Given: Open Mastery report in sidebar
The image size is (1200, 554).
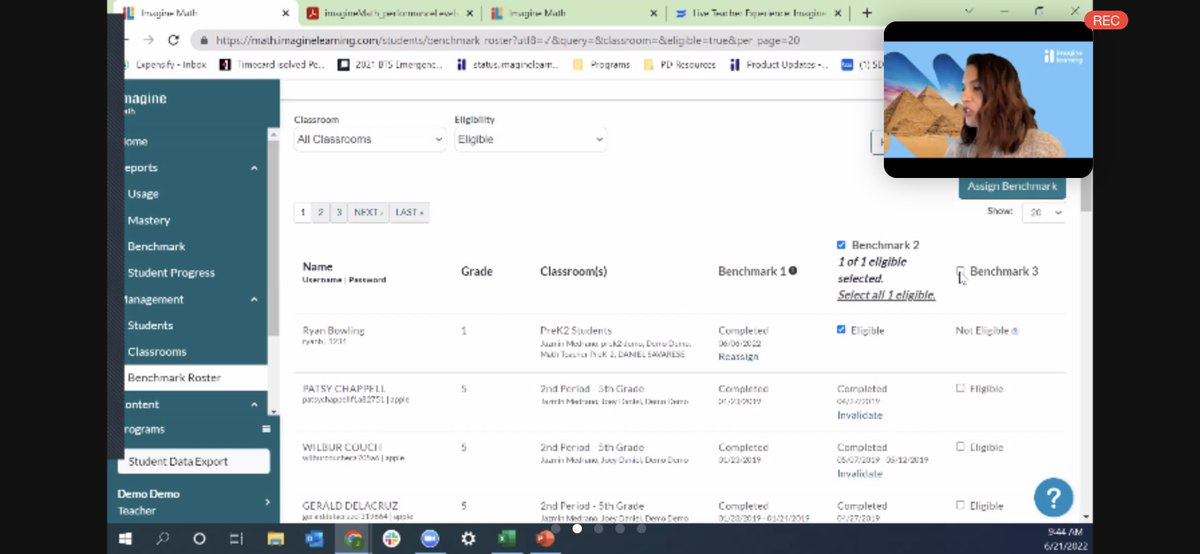Looking at the screenshot, I should (149, 220).
